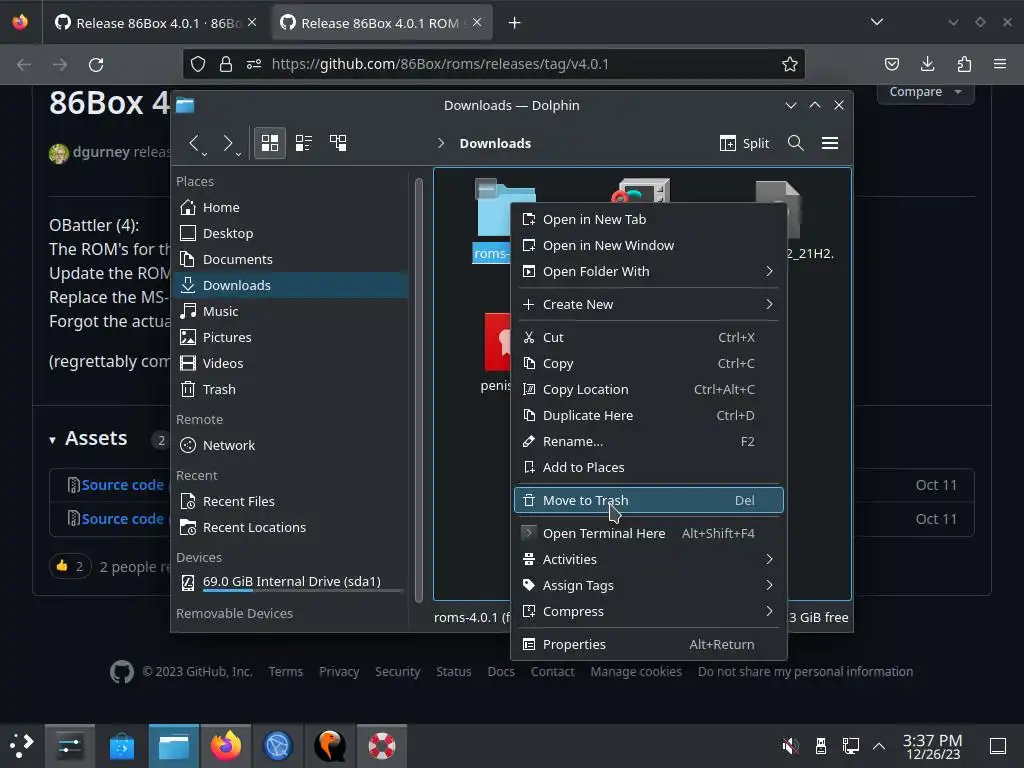
Task: Click thumbs up reaction button
Action: pos(70,566)
